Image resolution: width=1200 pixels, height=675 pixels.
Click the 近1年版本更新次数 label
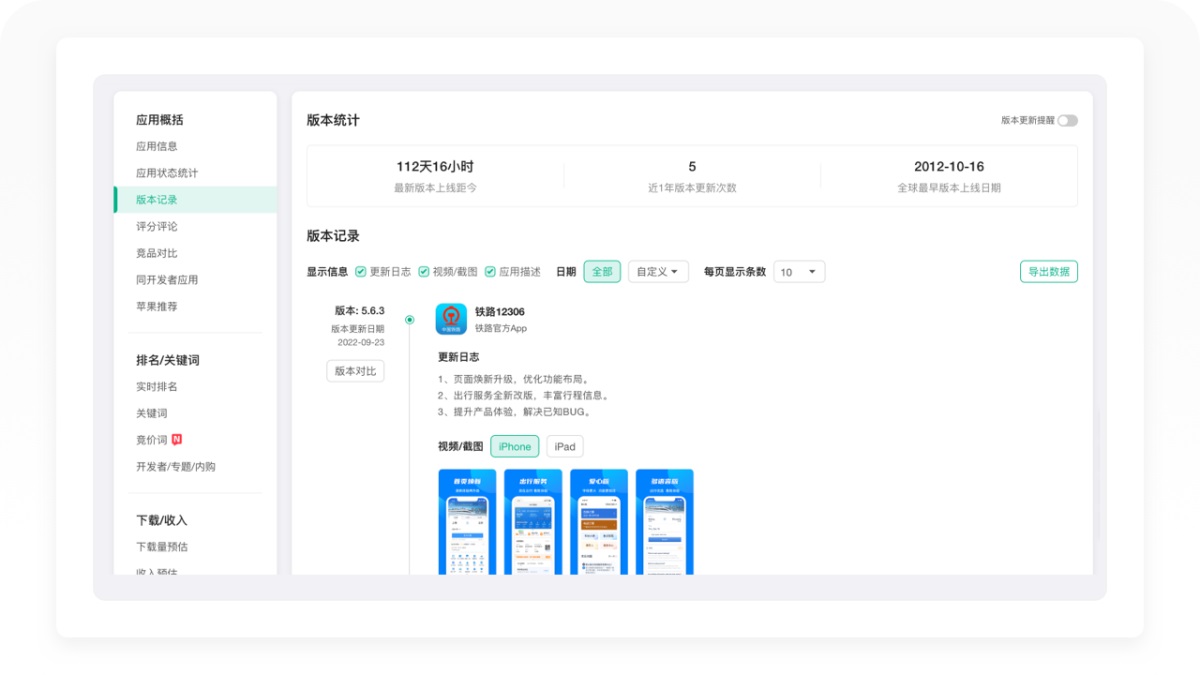(x=692, y=188)
